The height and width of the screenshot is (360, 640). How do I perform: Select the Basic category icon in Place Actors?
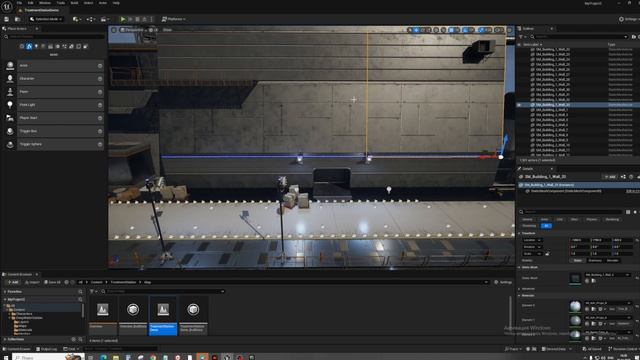(x=29, y=47)
